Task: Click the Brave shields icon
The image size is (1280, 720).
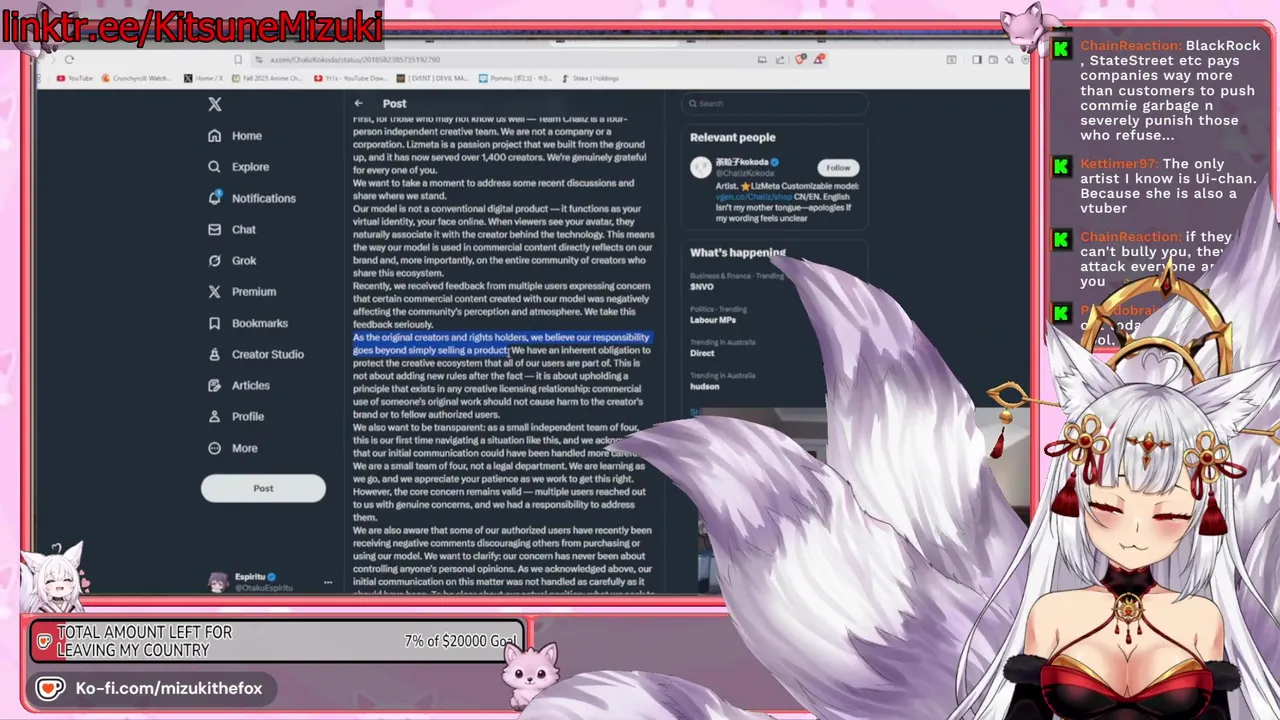Action: coord(799,59)
